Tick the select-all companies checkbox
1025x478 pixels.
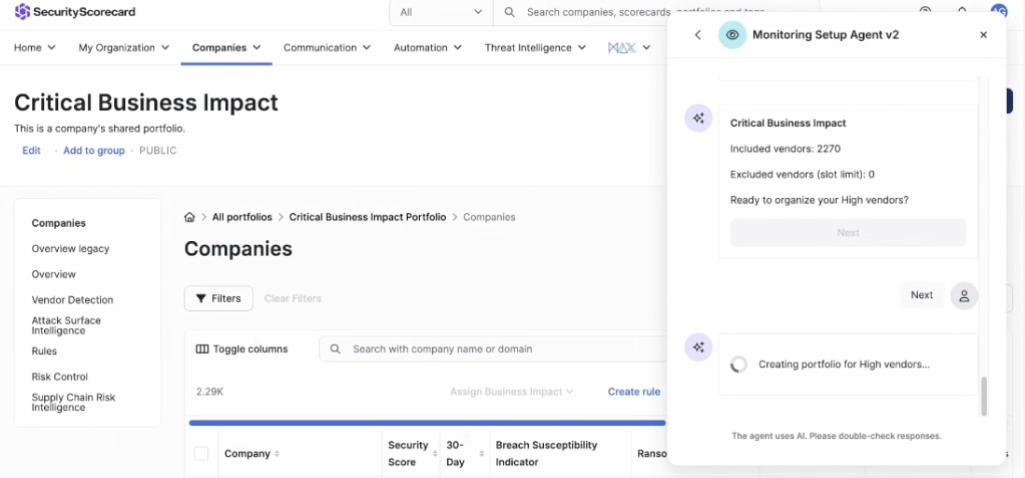(x=201, y=454)
